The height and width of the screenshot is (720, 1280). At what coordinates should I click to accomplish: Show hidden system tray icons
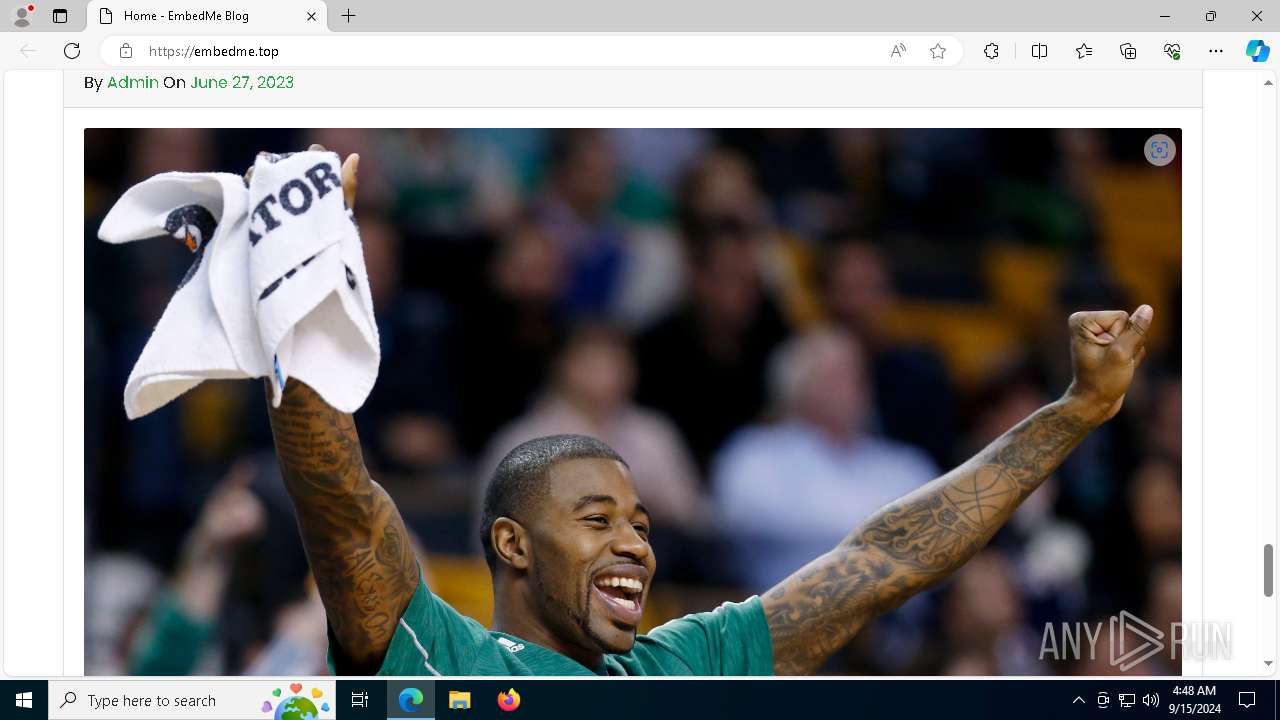pyautogui.click(x=1078, y=700)
